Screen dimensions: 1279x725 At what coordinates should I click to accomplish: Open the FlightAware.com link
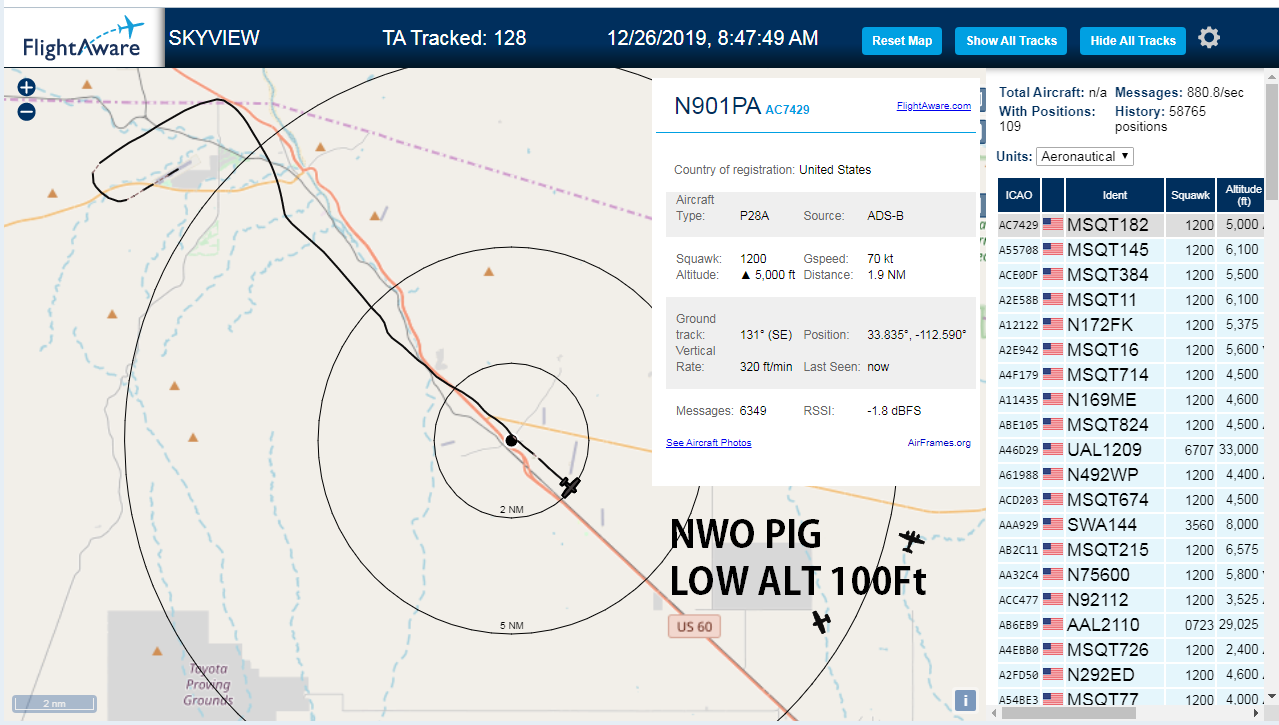point(934,105)
